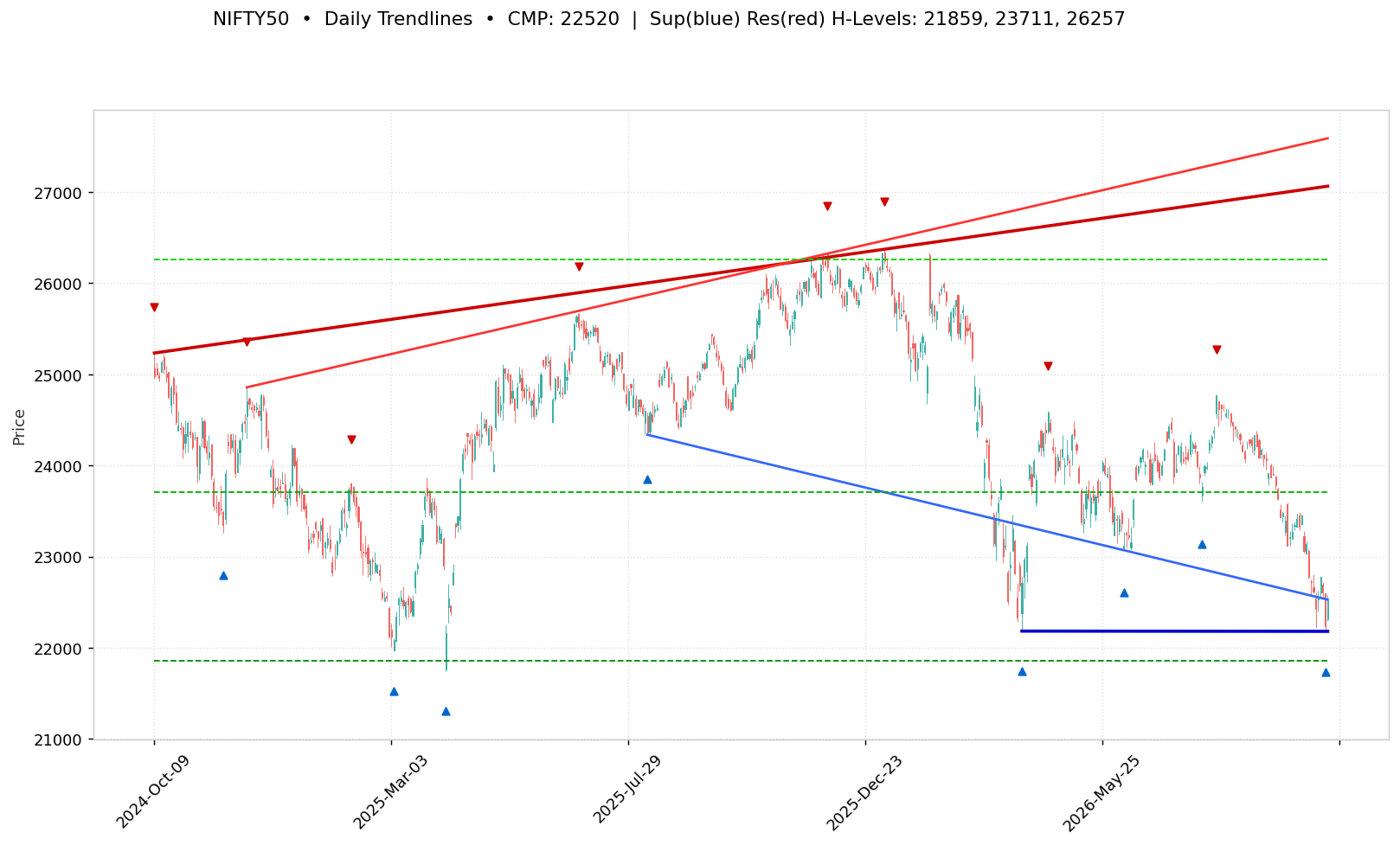Click the thick dark red resistance trendline

[741, 270]
